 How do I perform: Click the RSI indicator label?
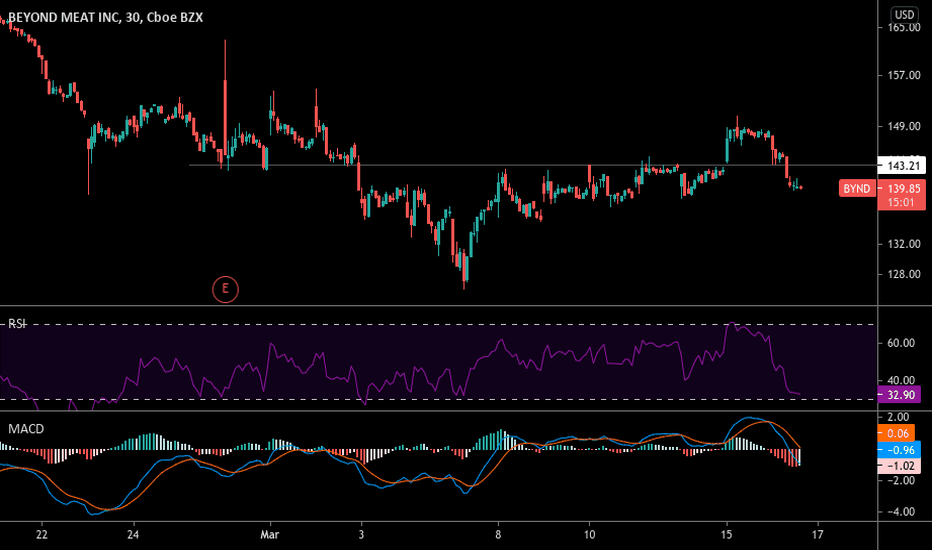point(17,323)
